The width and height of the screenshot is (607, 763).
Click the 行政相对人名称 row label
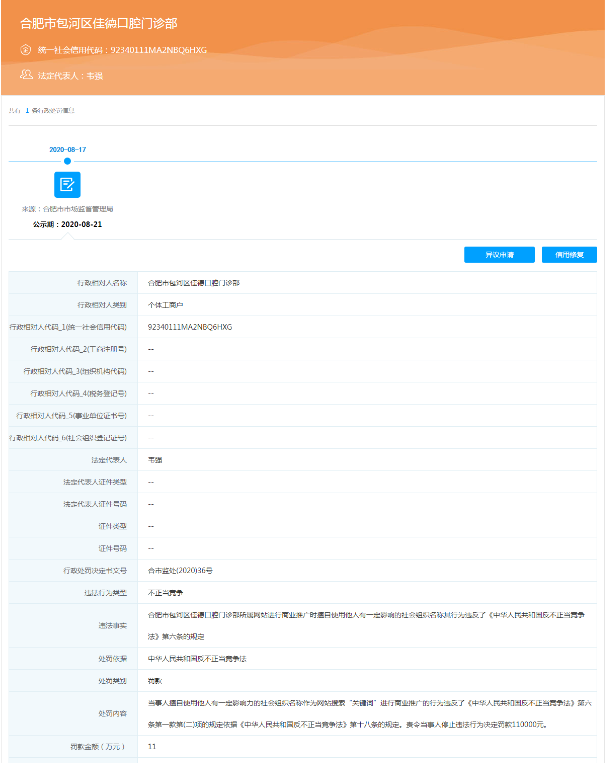click(x=102, y=283)
